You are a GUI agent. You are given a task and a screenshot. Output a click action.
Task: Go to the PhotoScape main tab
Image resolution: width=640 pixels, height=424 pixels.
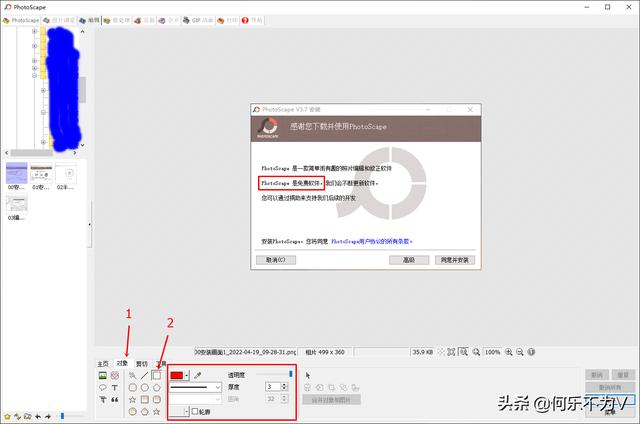point(21,20)
